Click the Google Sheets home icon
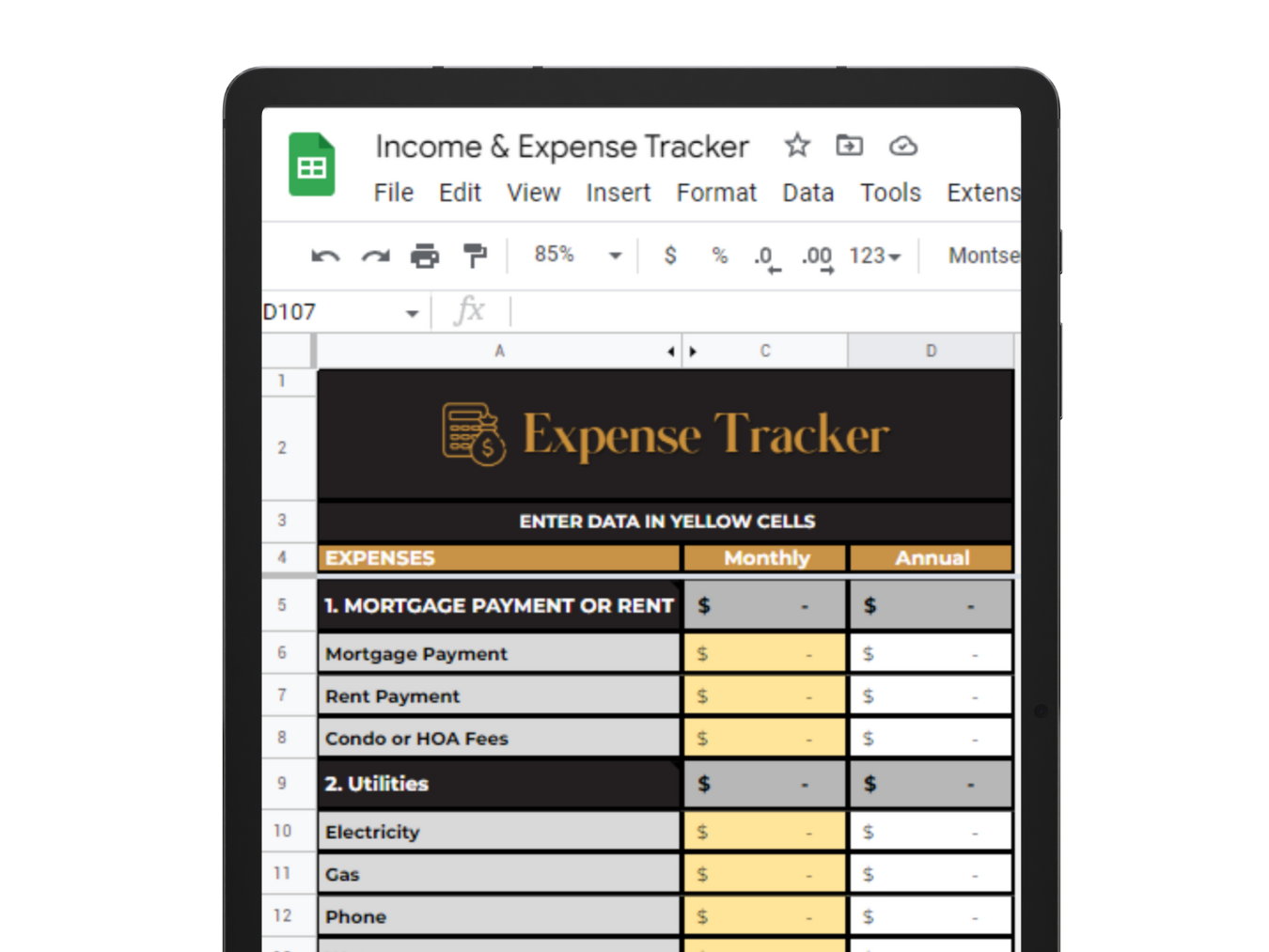The width and height of the screenshot is (1269, 952). (x=311, y=165)
